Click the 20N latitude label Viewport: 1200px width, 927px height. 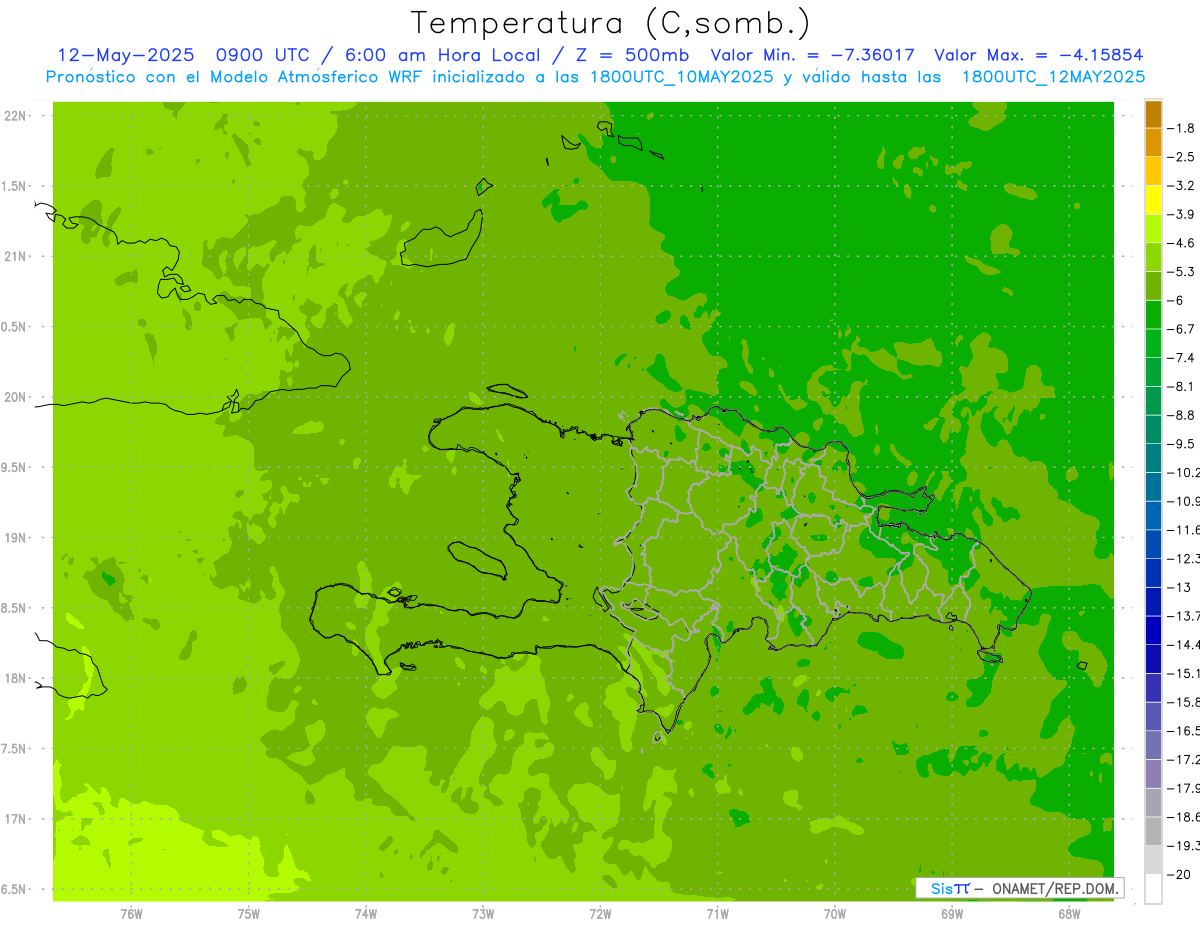point(15,397)
